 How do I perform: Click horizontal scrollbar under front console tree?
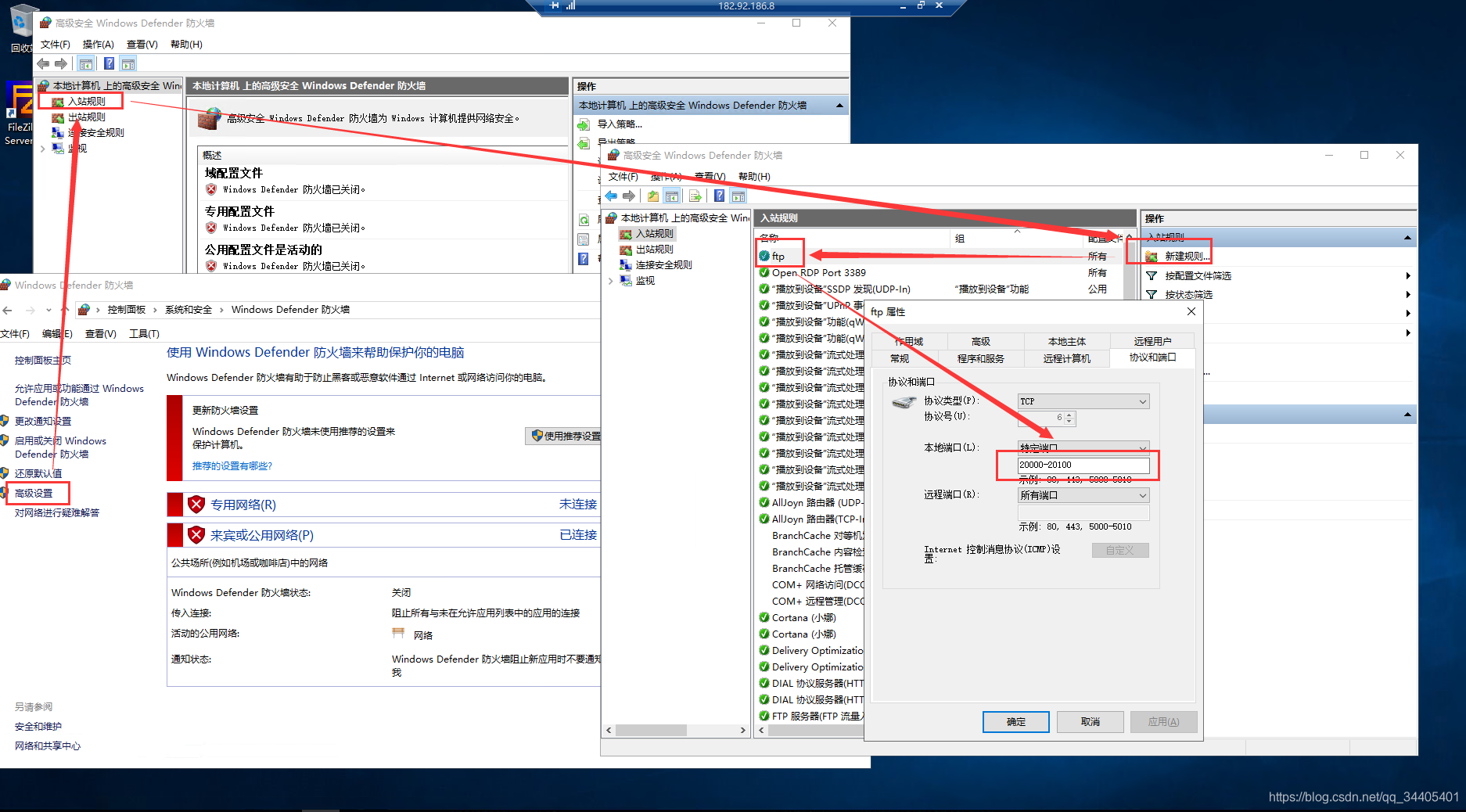(676, 730)
